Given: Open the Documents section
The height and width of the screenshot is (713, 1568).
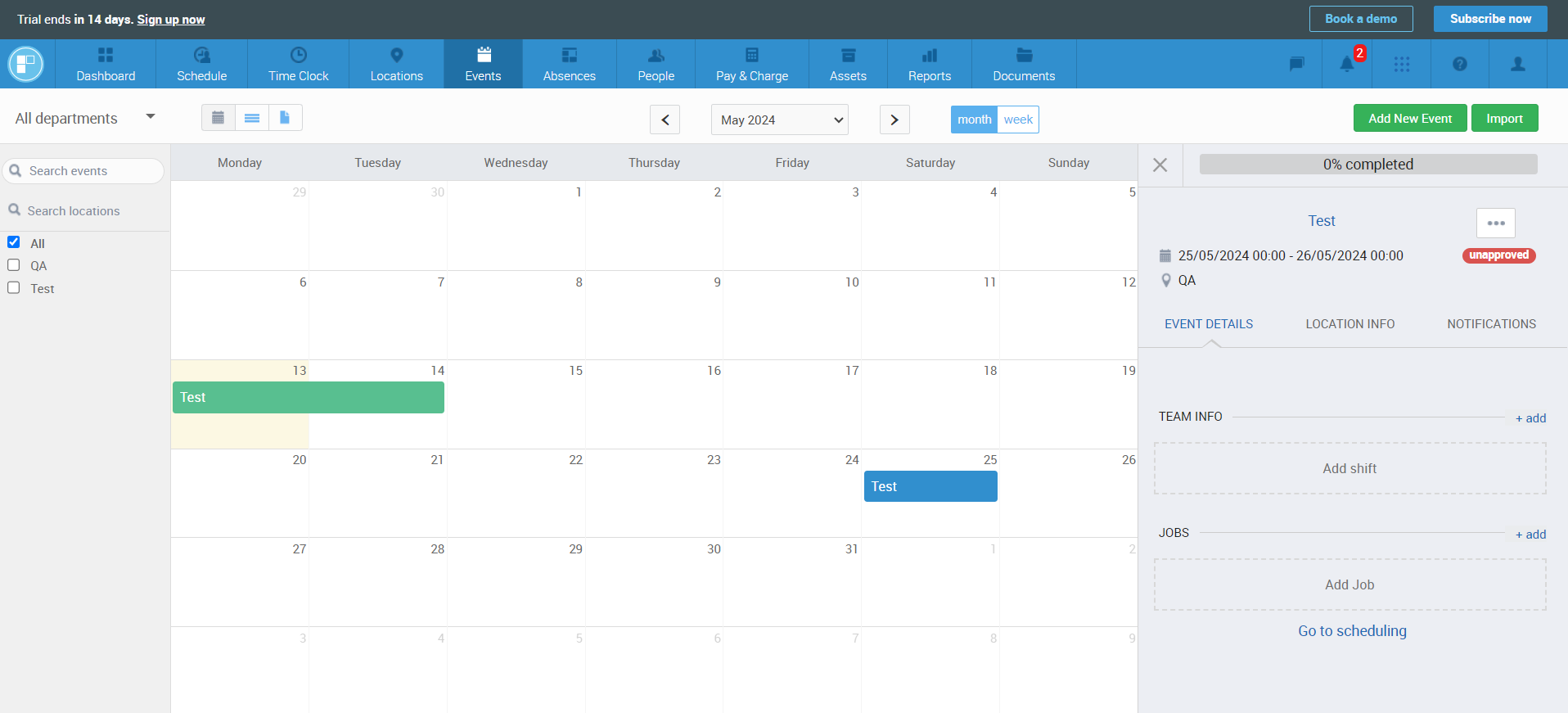Looking at the screenshot, I should tap(1024, 64).
